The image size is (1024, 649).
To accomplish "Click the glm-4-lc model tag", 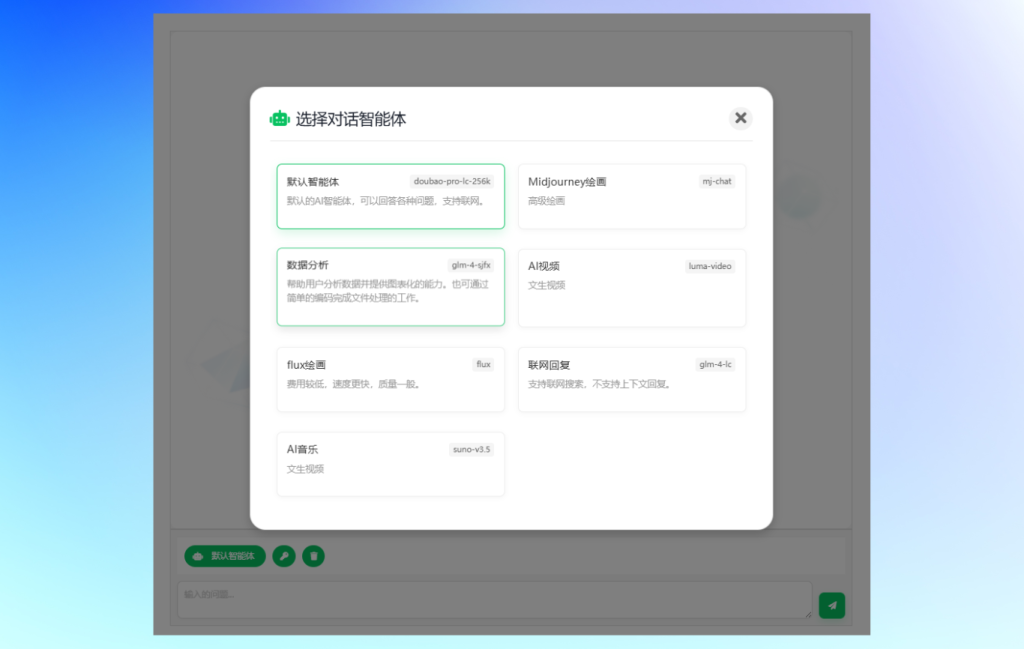I will (x=715, y=364).
